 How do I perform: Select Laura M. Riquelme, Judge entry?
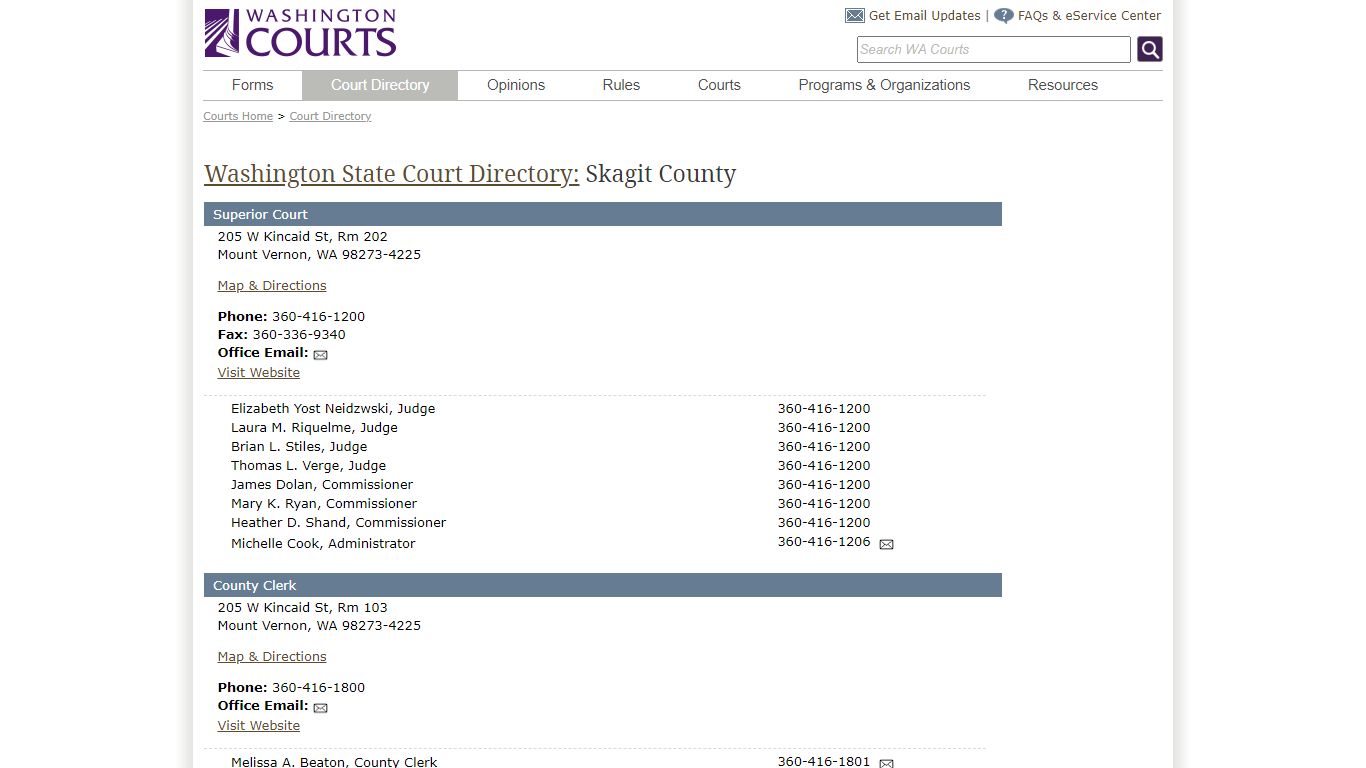[x=314, y=428]
